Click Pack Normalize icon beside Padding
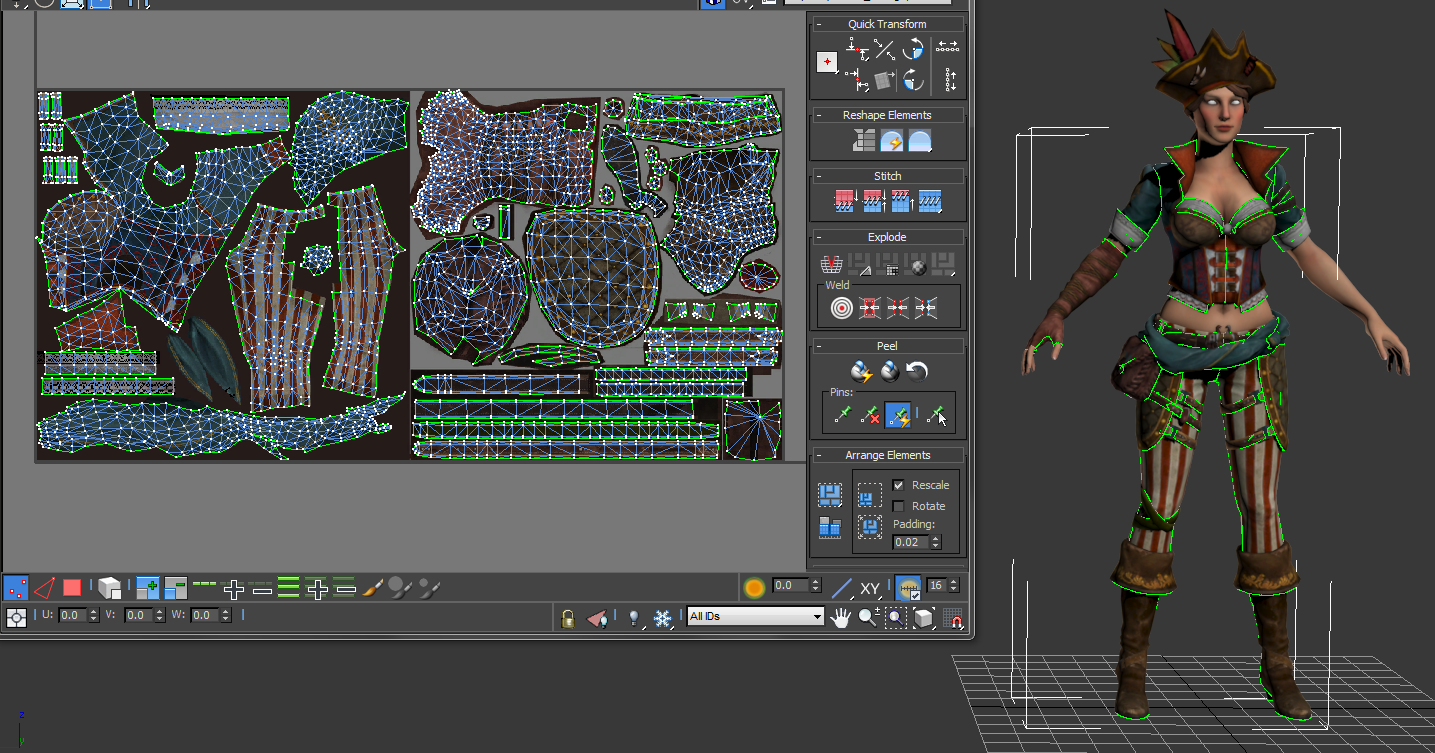This screenshot has height=753, width=1435. (x=870, y=527)
